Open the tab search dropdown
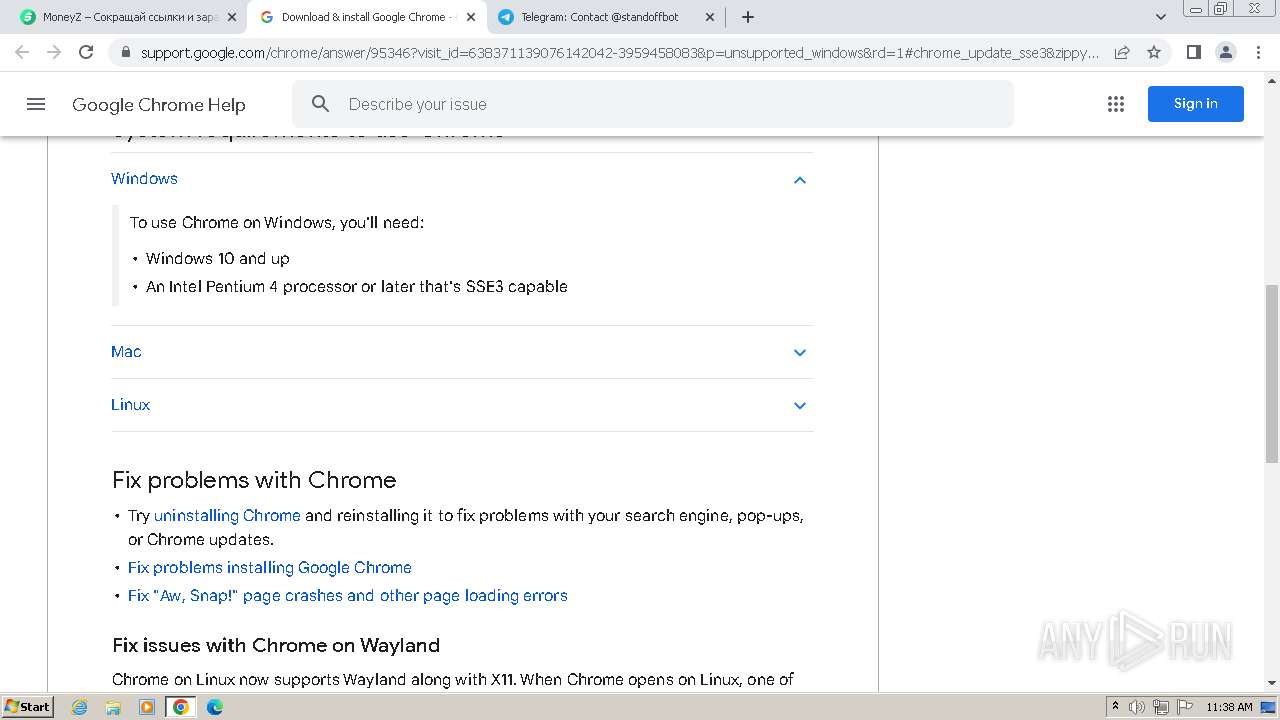This screenshot has height=720, width=1280. point(1161,17)
